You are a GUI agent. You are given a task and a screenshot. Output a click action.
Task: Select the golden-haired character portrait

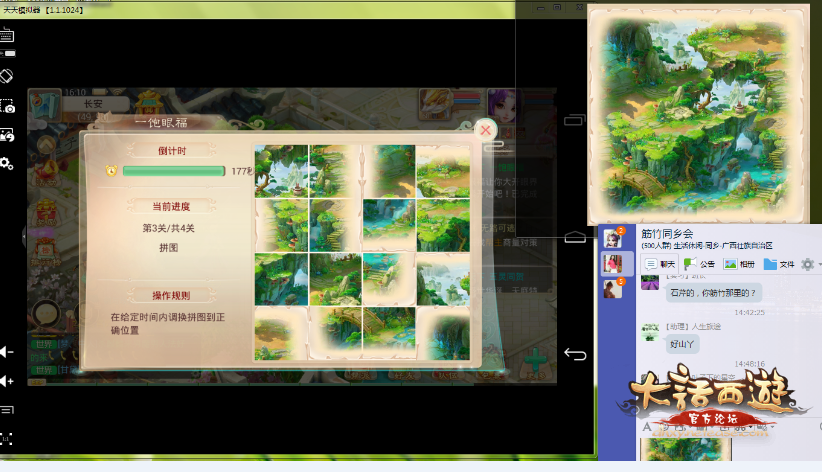(x=436, y=104)
